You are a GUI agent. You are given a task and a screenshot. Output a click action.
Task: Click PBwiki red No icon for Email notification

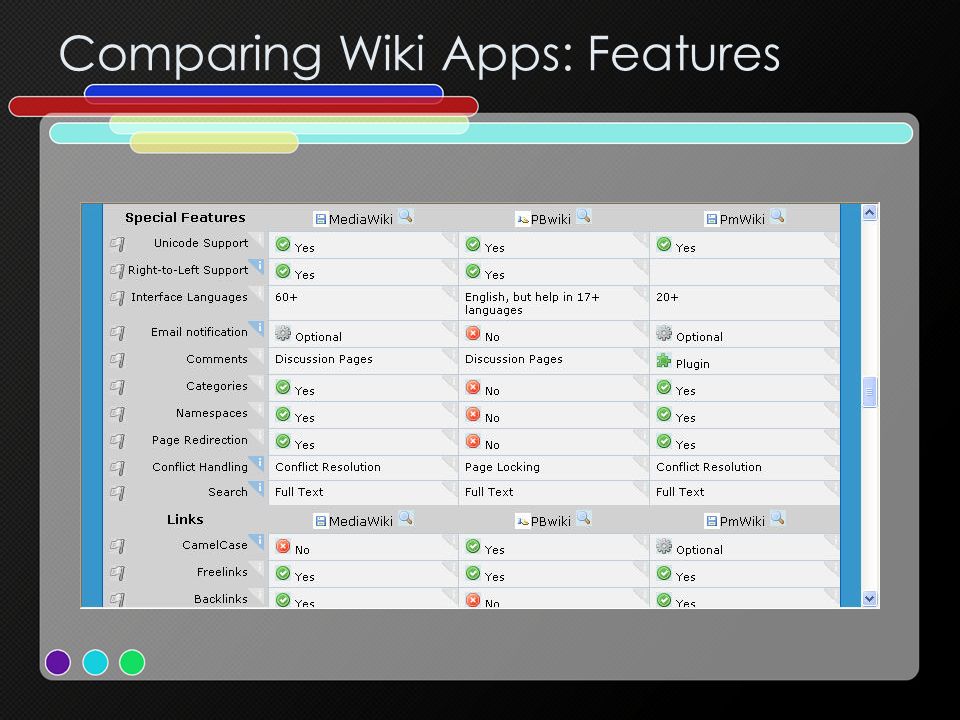473,333
